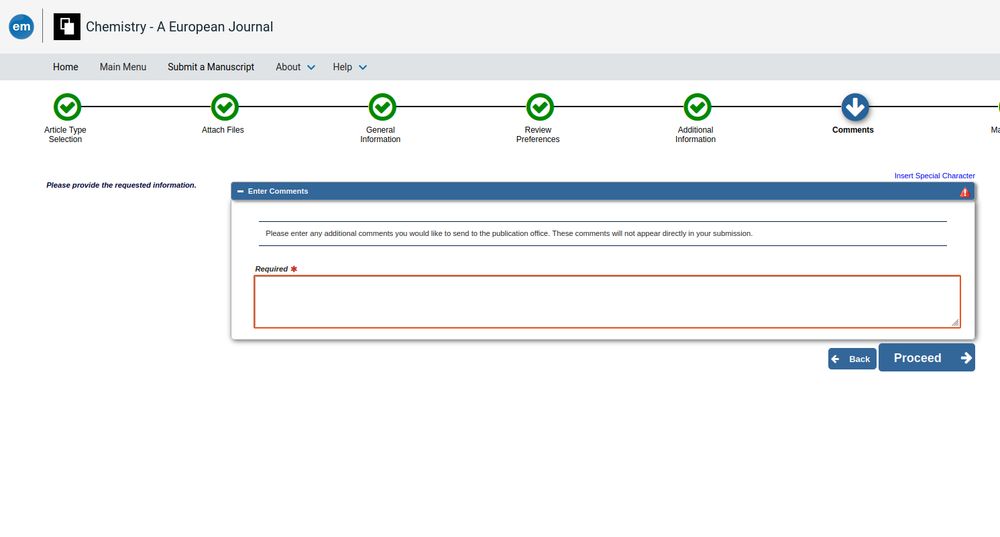
Task: Go to General Information step checkmark
Action: point(382,107)
